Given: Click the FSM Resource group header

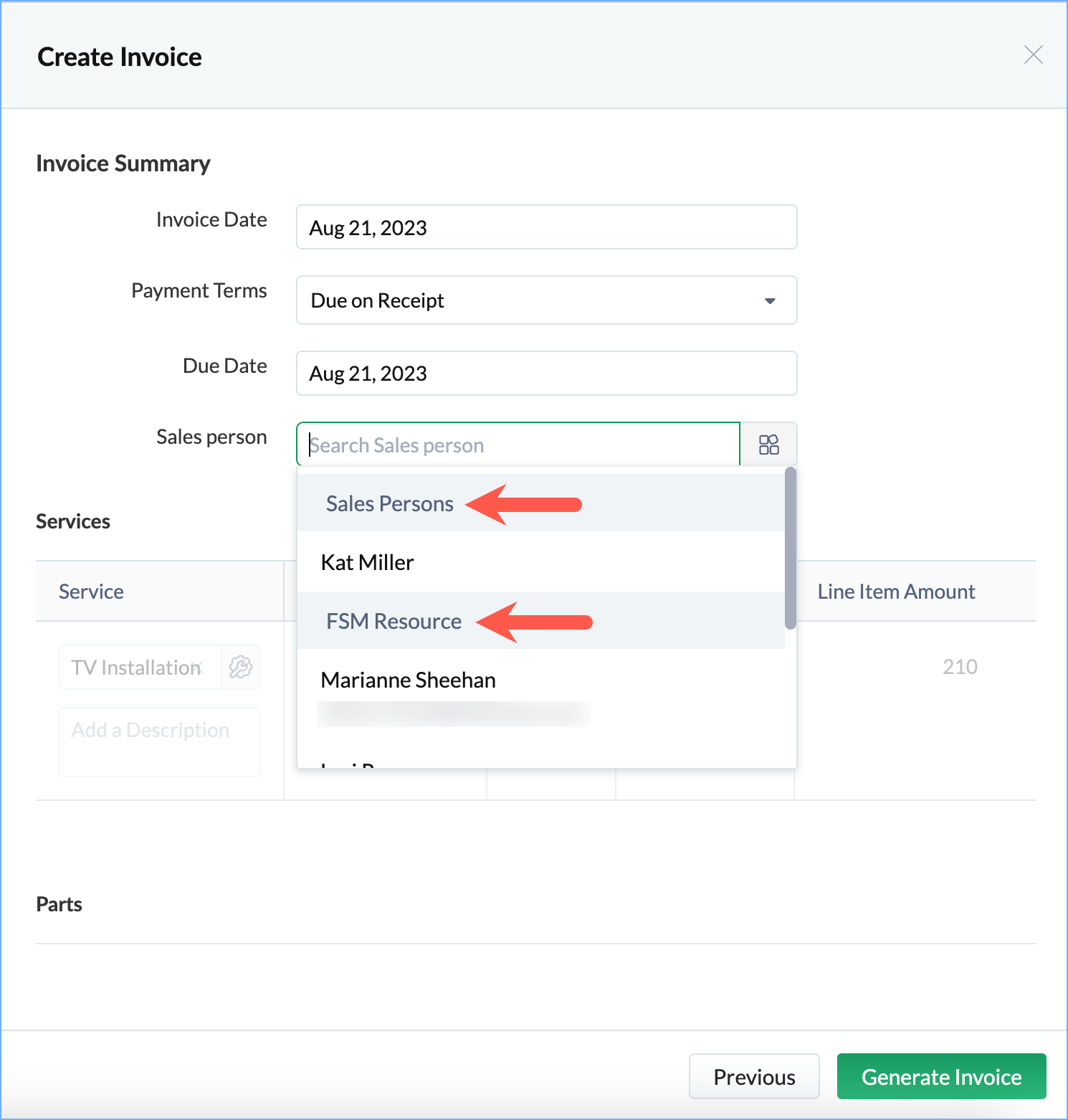Looking at the screenshot, I should click(394, 622).
